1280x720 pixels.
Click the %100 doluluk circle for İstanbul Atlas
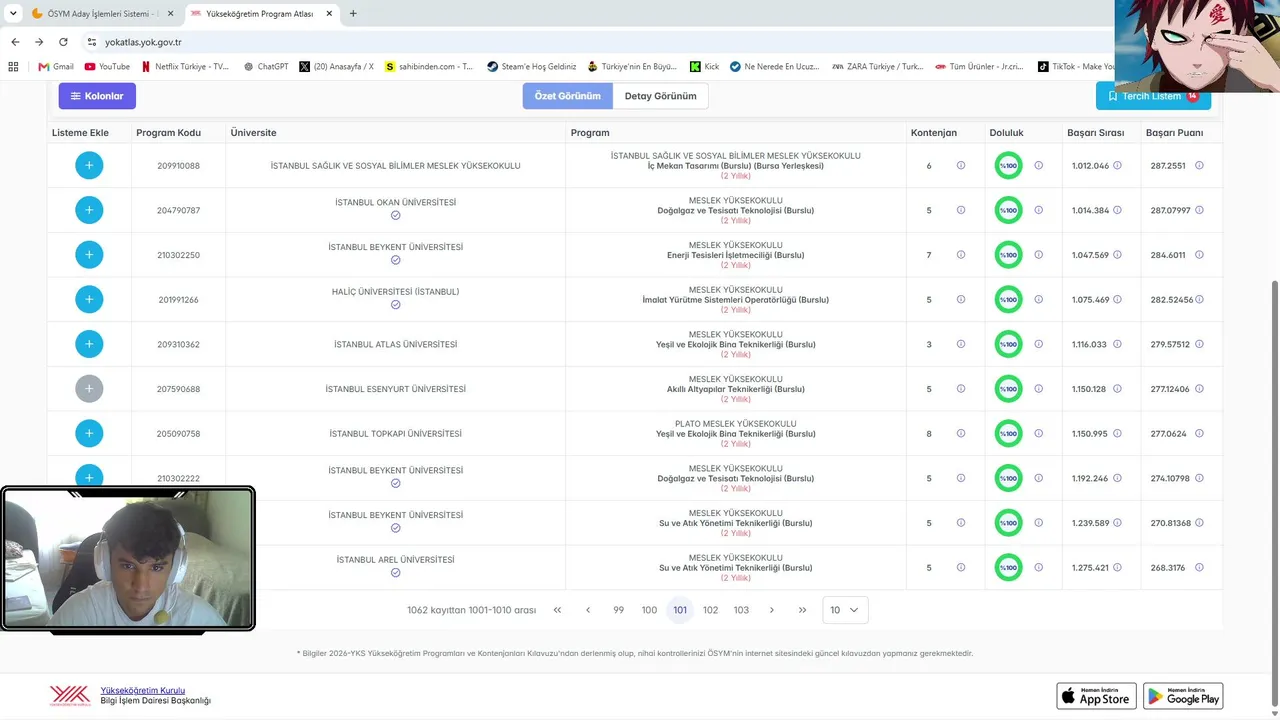point(1009,344)
